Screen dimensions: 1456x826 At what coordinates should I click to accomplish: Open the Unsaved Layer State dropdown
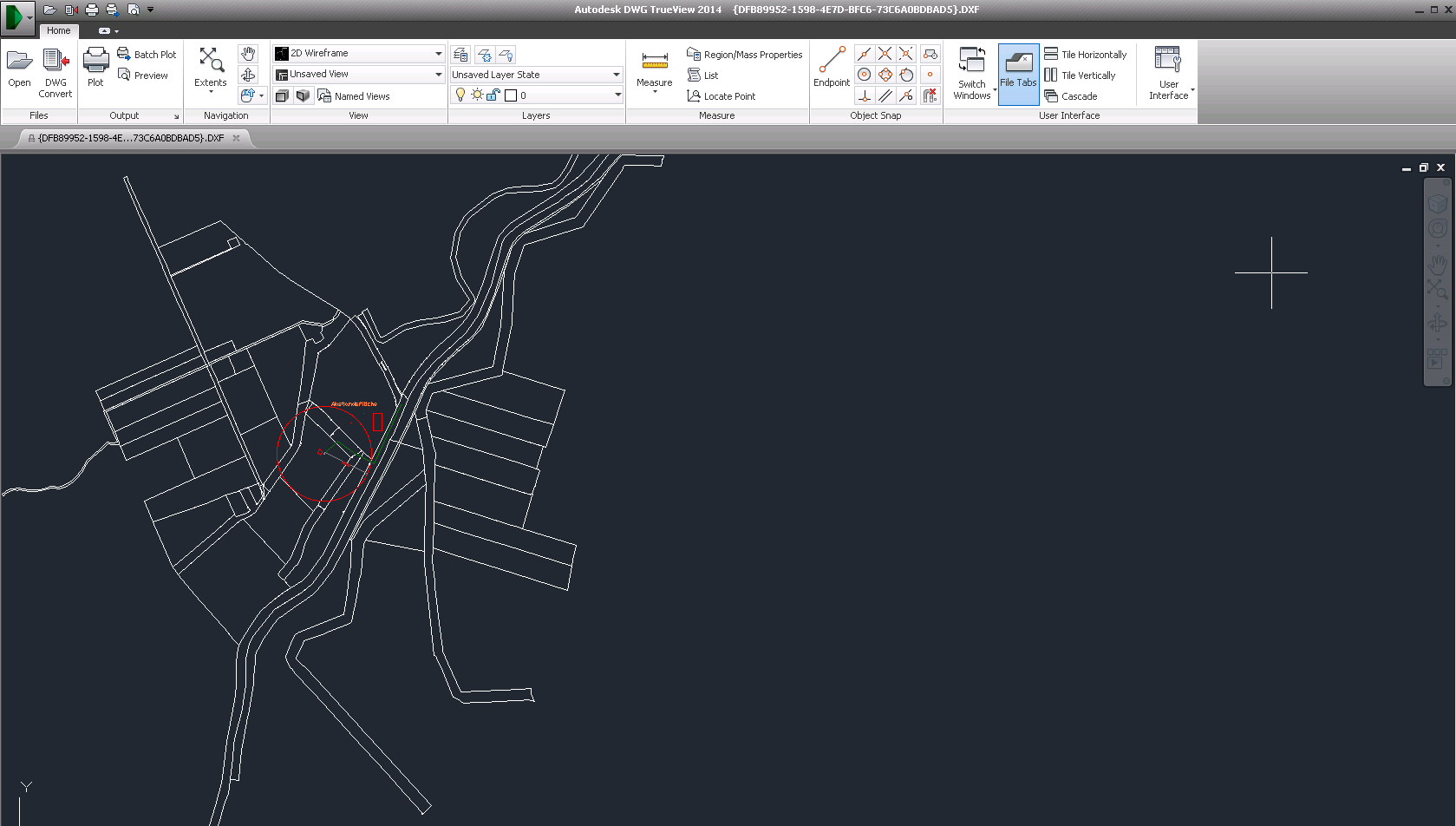(617, 75)
